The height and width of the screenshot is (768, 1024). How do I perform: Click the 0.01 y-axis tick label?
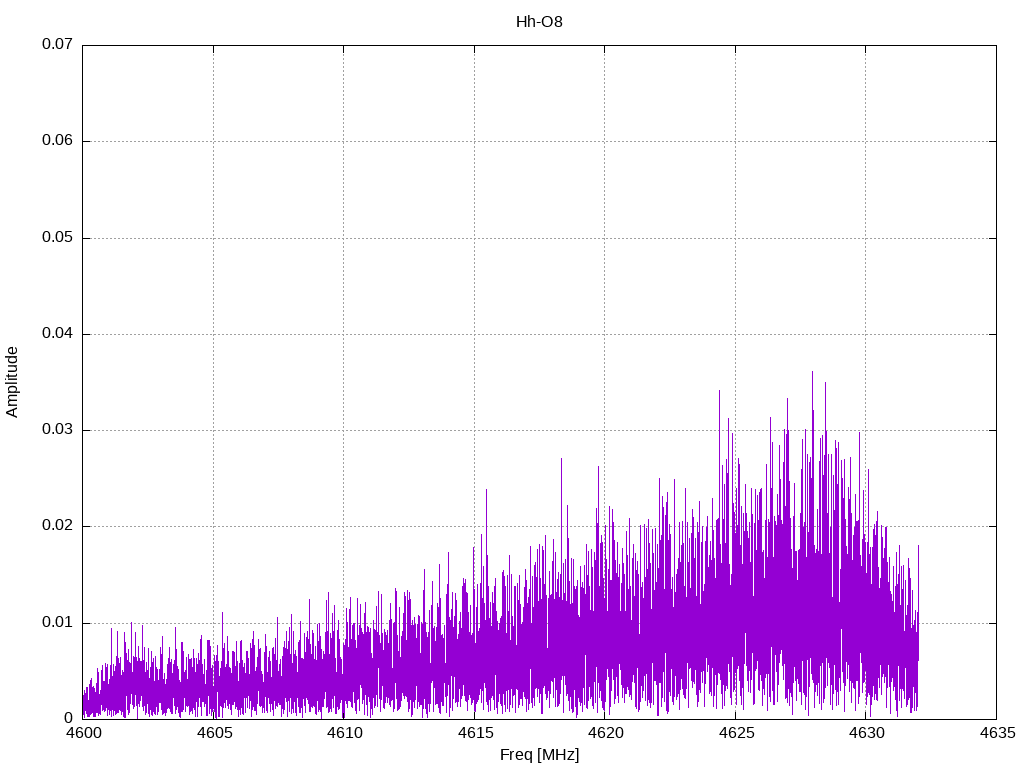57,623
